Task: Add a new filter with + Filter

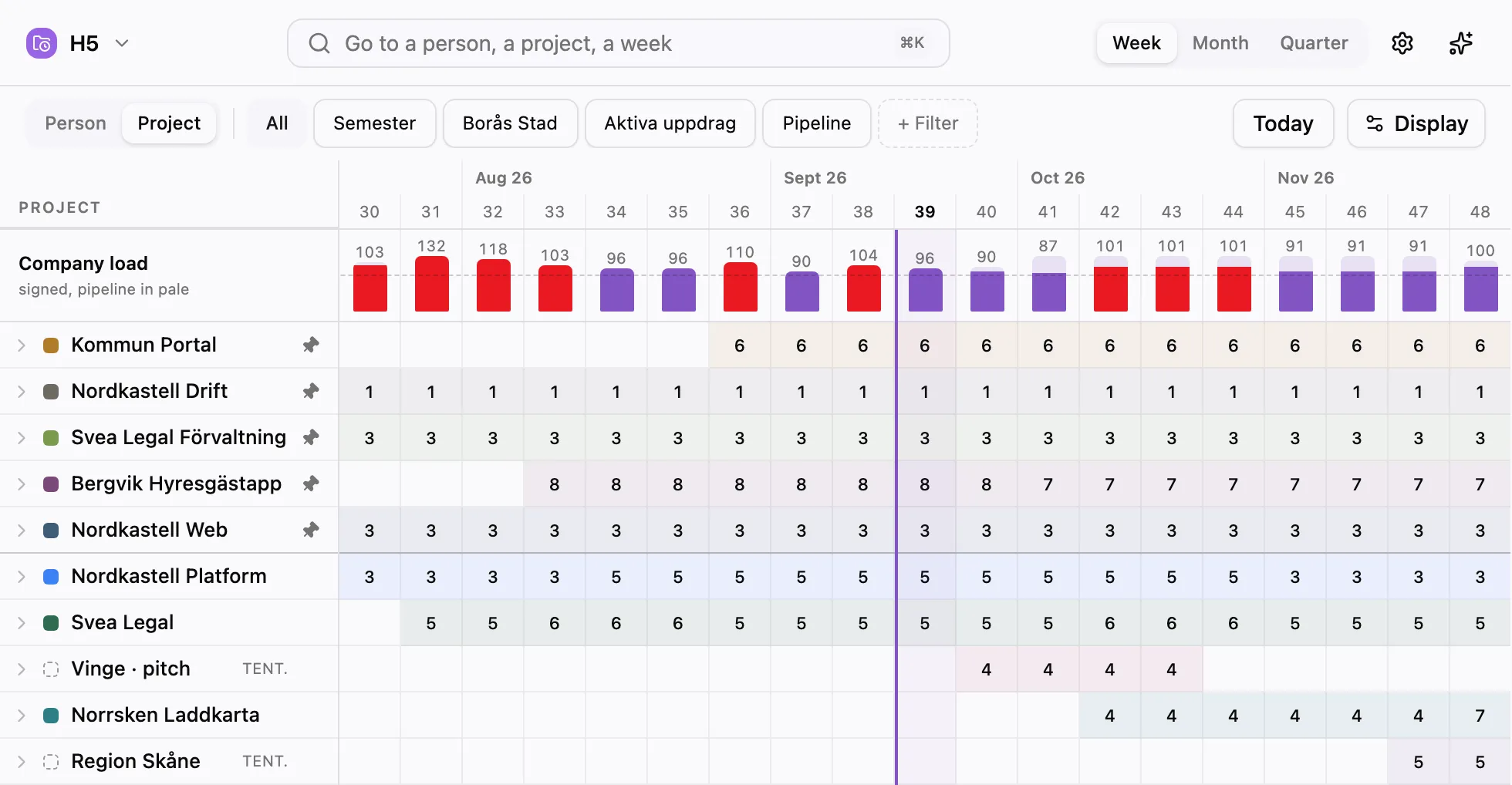Action: coord(928,123)
